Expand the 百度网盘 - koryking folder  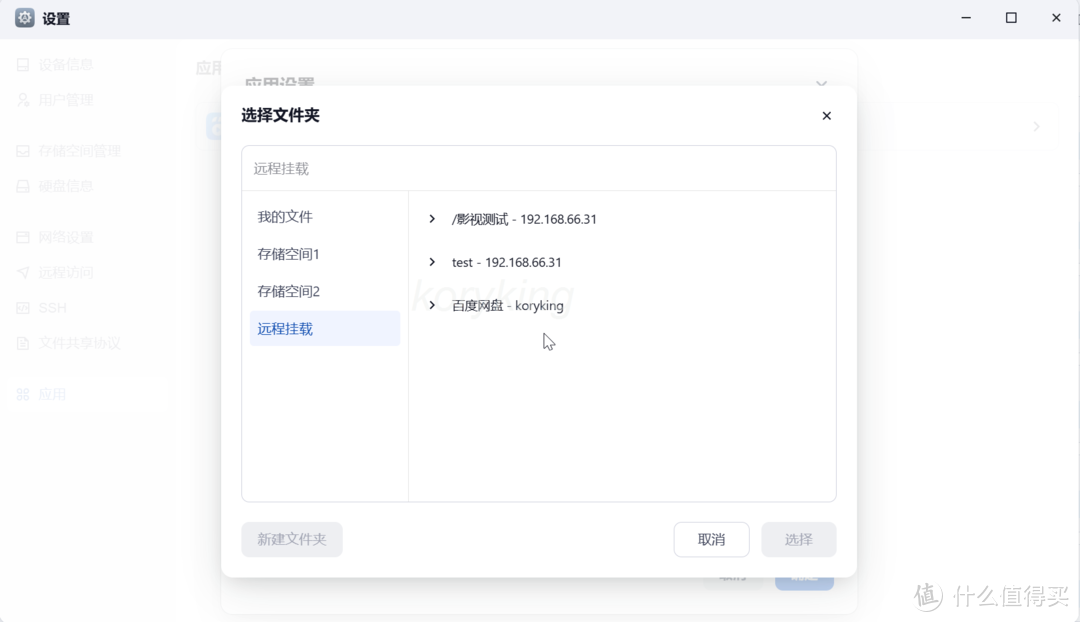(x=432, y=305)
